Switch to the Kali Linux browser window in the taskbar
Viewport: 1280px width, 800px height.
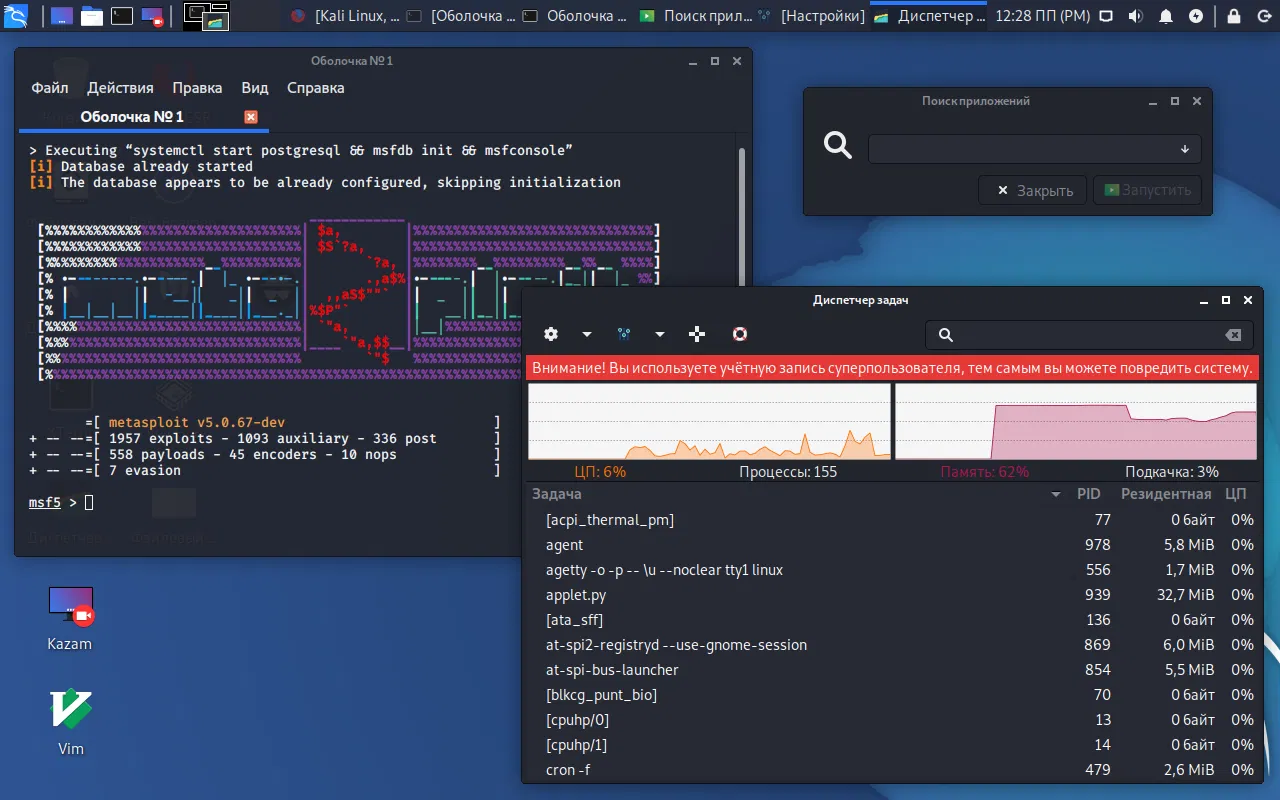345,16
